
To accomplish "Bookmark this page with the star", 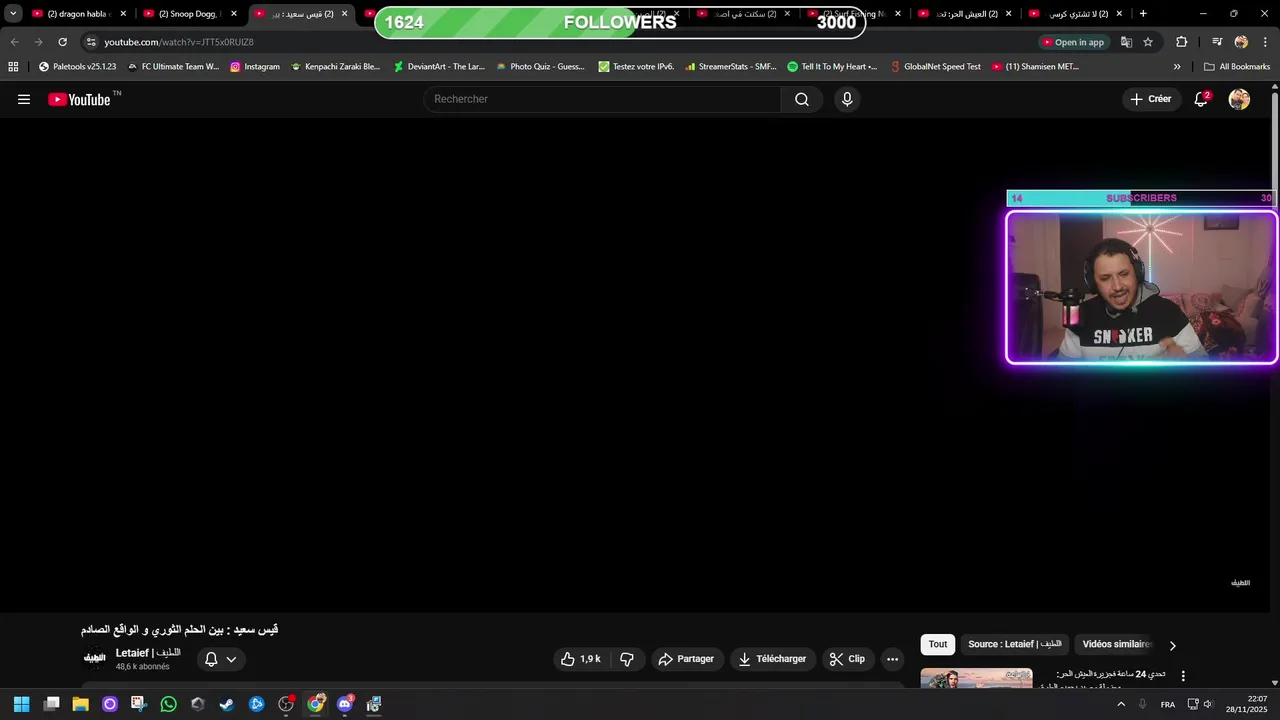I will pos(1148,42).
